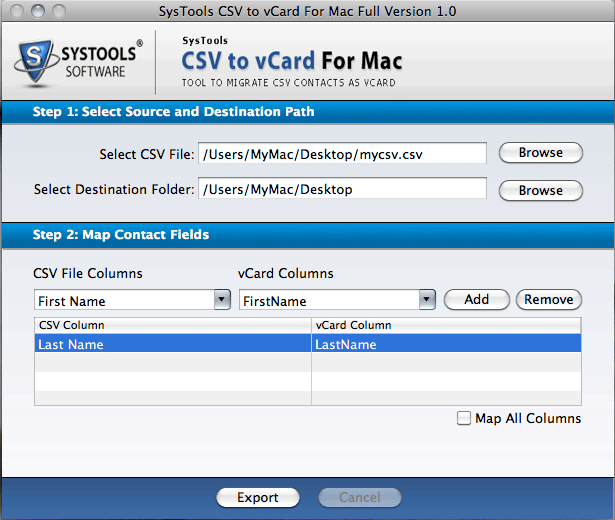Select the Last Name row in CSV Column

click(172, 344)
